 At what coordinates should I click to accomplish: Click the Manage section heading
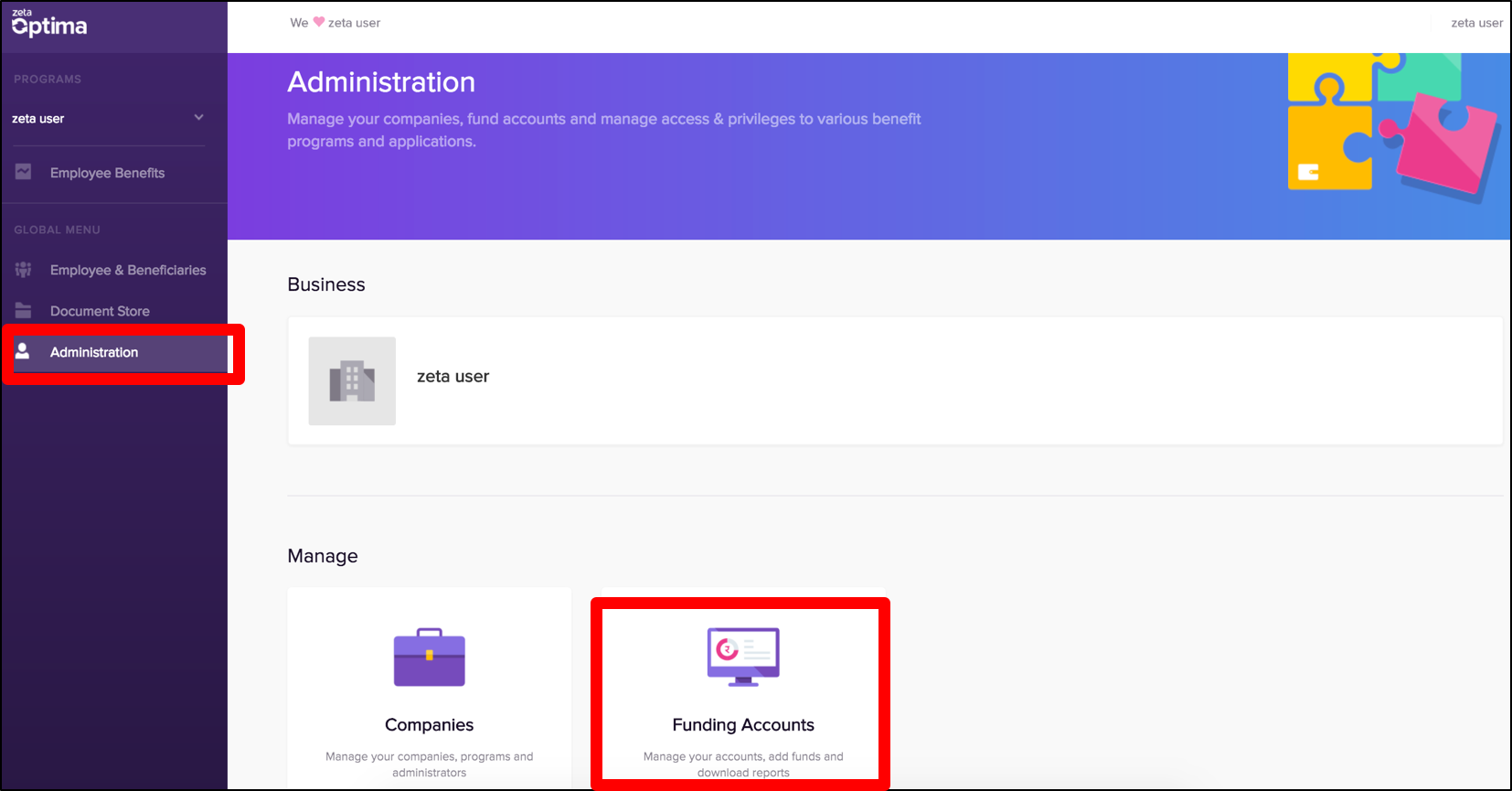point(323,556)
